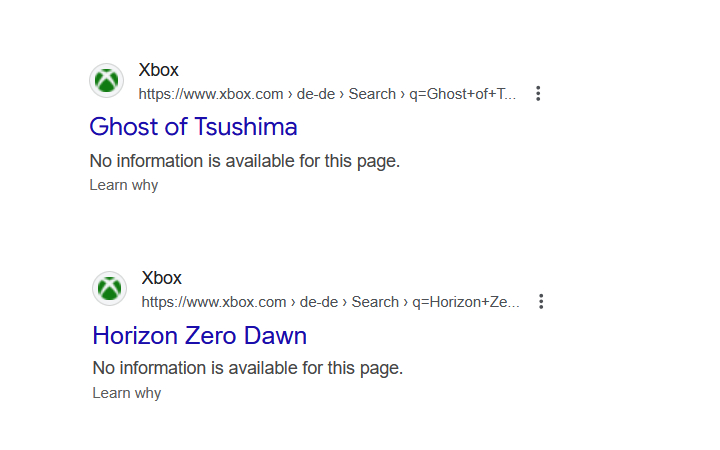Click the 'Search' breadcrumb in the Horizon result URL
The height and width of the screenshot is (450, 720).
click(x=375, y=302)
